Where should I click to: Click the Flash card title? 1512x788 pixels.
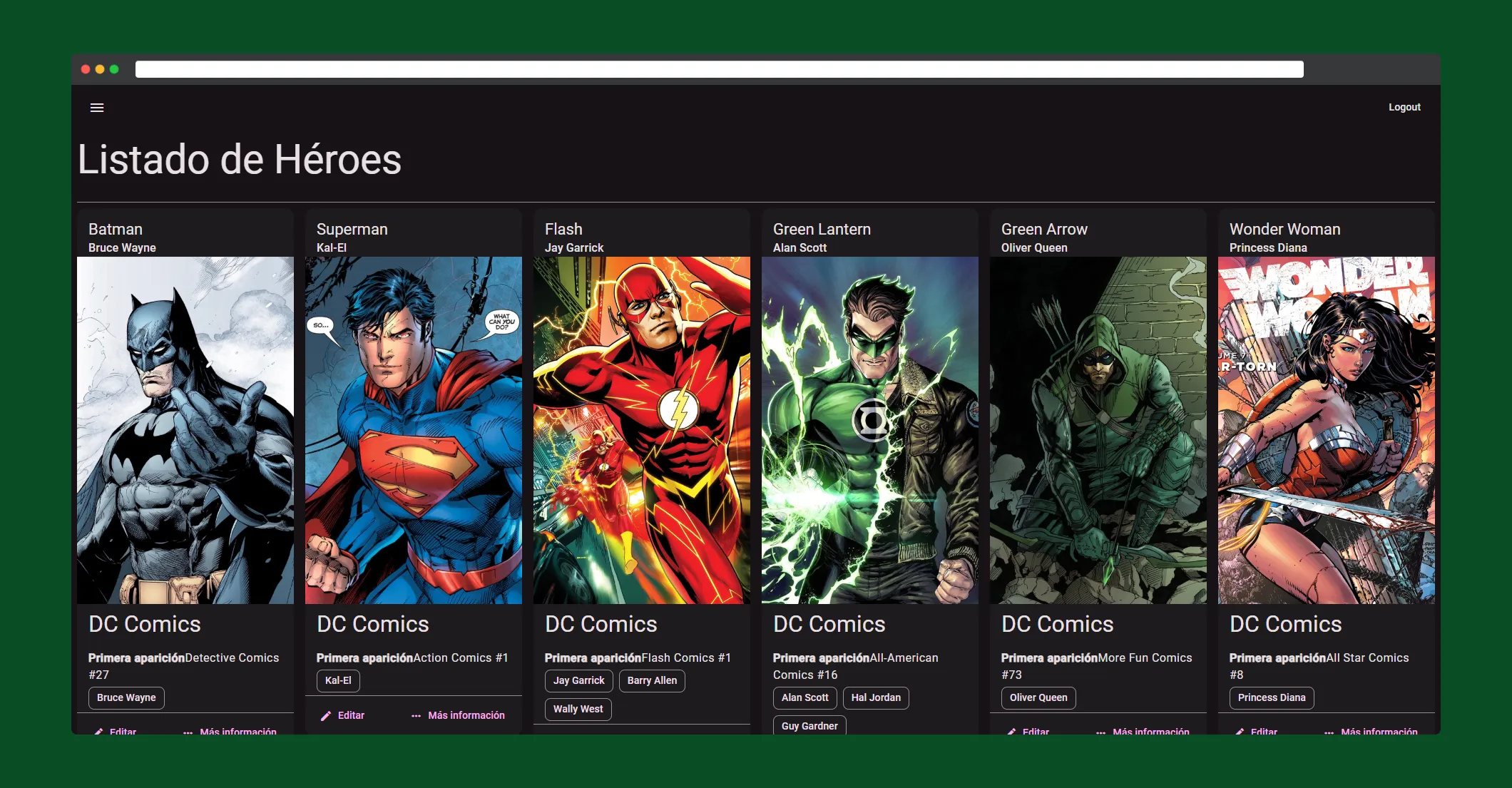[563, 229]
